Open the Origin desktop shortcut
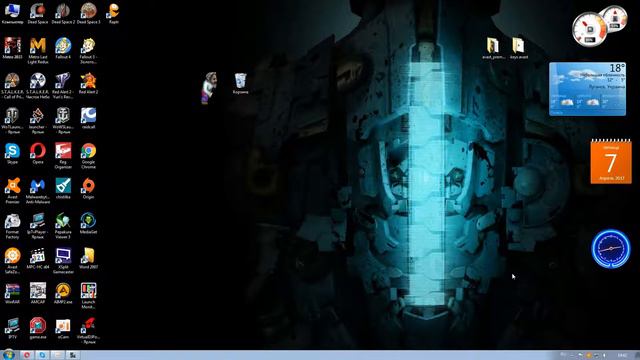Image resolution: width=640 pixels, height=360 pixels. pyautogui.click(x=88, y=188)
